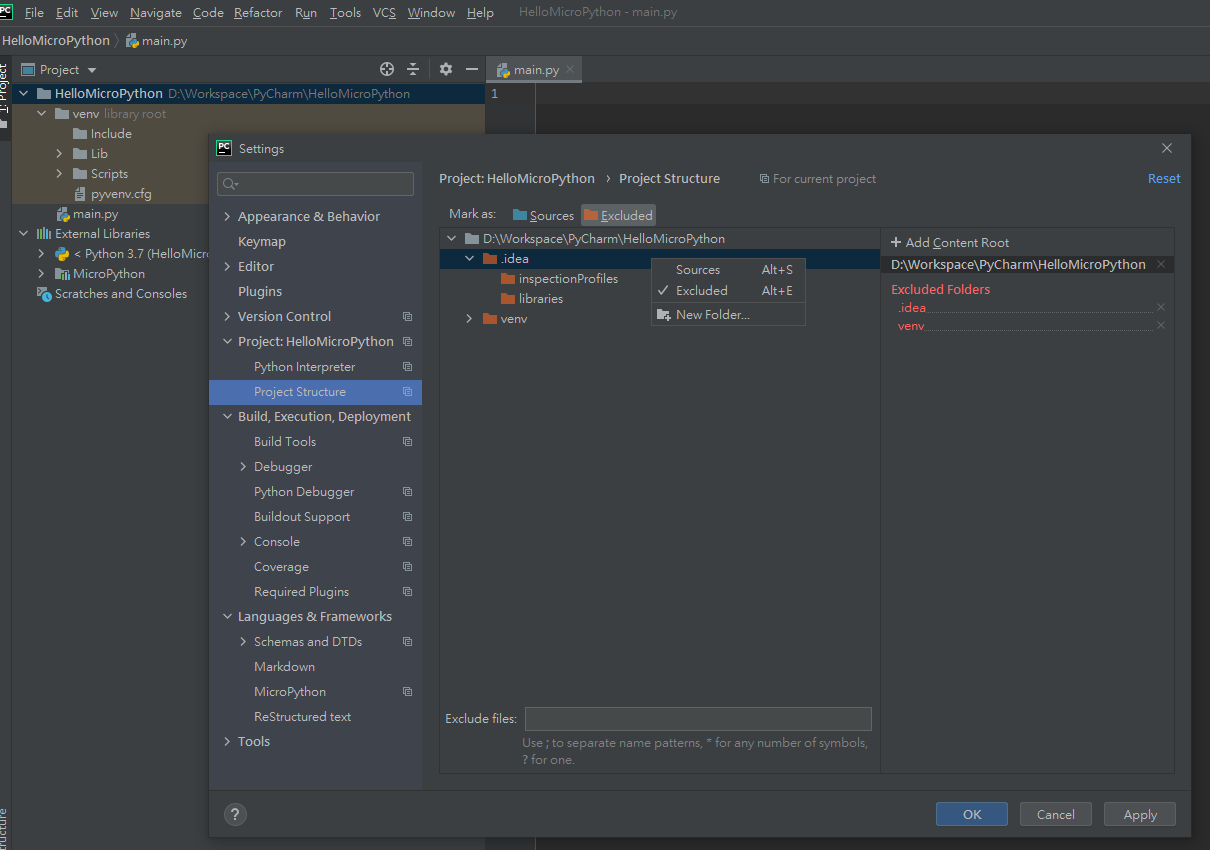Viewport: 1210px width, 850px height.
Task: Click the Scratches and Consoles icon
Action: [44, 294]
